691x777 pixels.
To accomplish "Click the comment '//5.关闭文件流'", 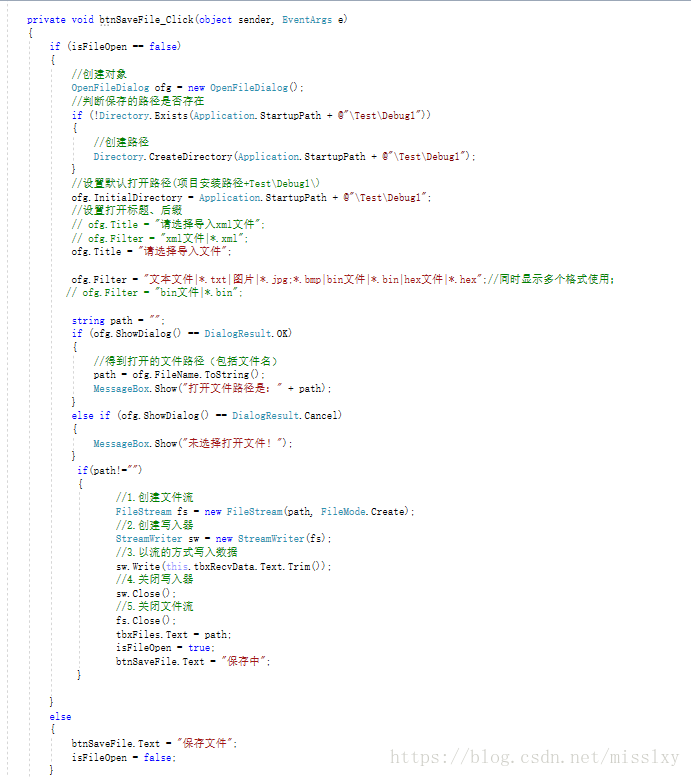I will 154,606.
